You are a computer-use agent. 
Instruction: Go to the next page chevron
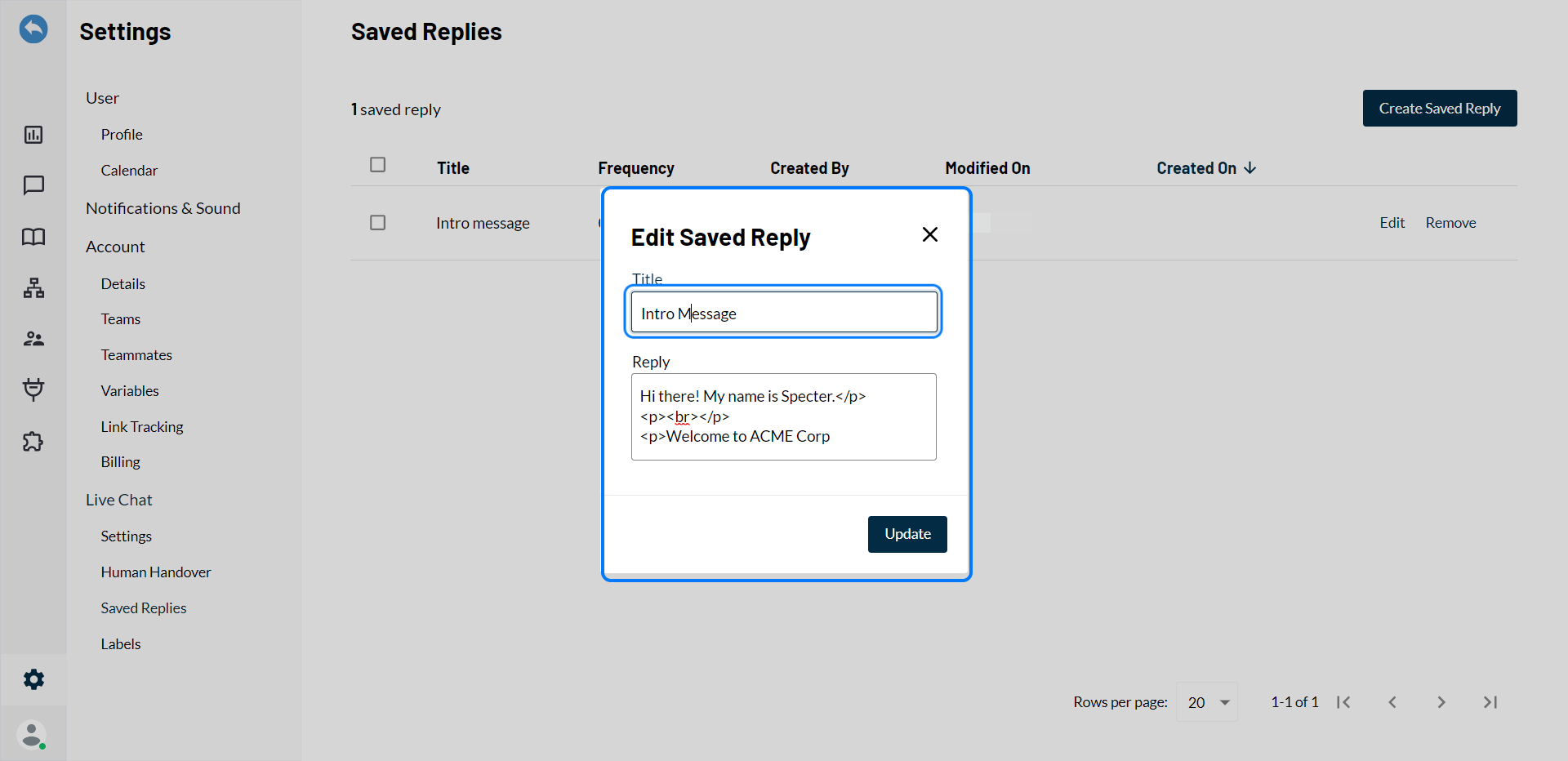(x=1441, y=702)
